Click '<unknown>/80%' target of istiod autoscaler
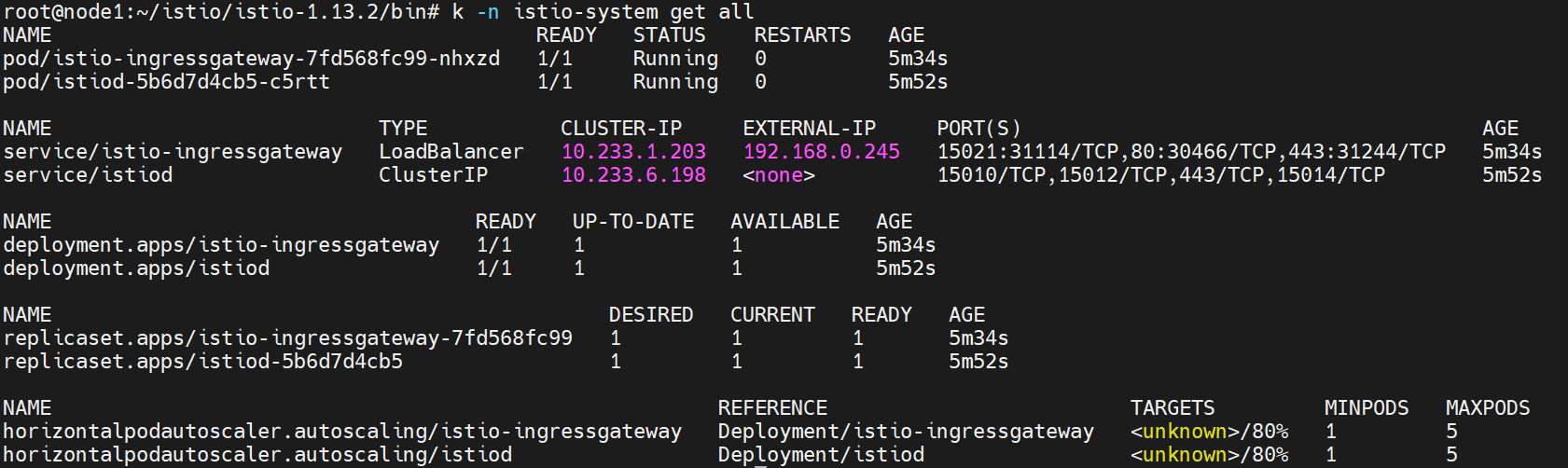The width and height of the screenshot is (1568, 468). tap(1209, 455)
